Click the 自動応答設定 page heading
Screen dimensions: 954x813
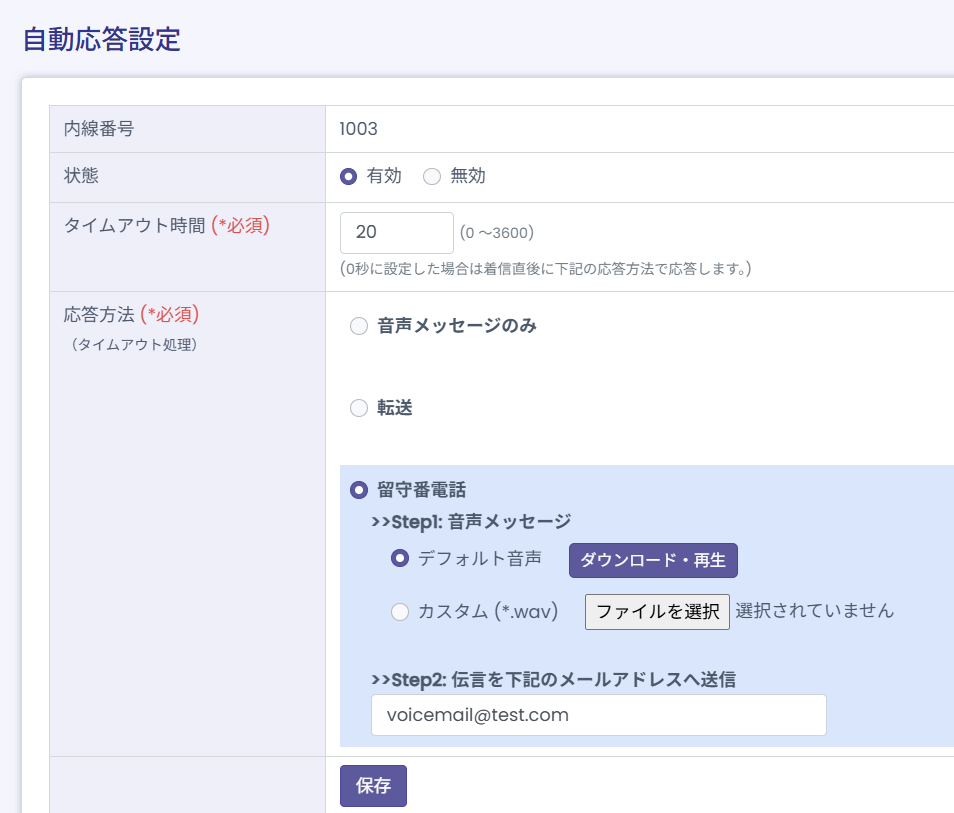click(x=101, y=40)
